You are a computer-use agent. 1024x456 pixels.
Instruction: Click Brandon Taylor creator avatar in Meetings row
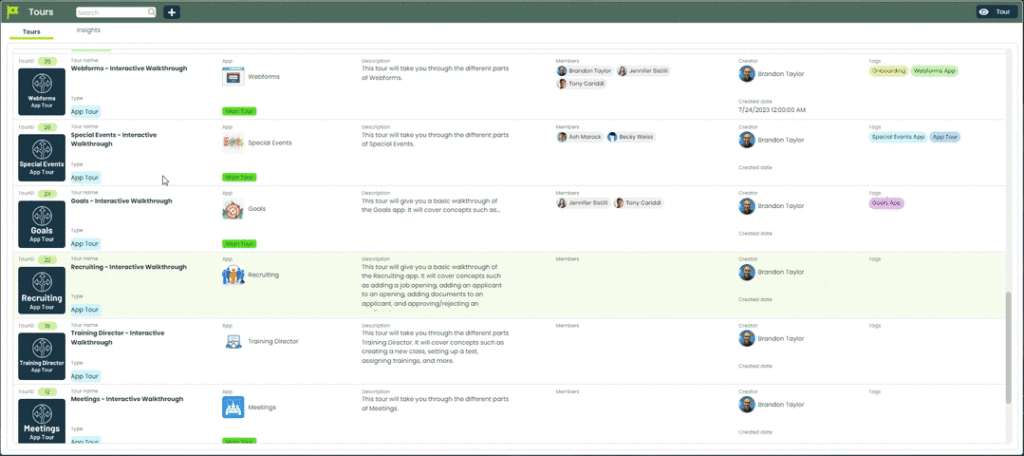[746, 404]
